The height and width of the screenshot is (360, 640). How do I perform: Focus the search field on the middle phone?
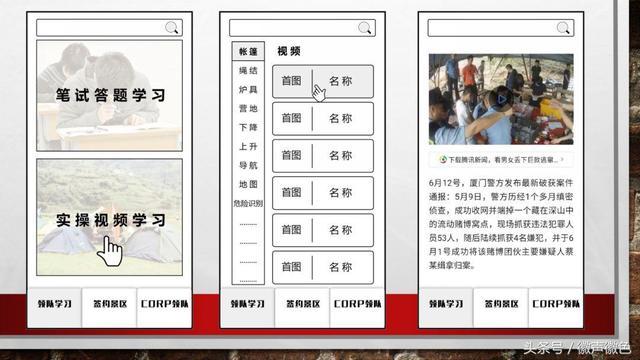302,28
